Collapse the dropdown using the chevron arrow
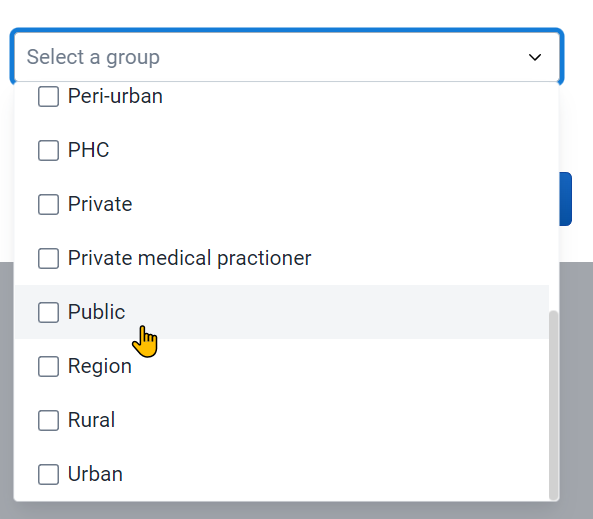This screenshot has width=593, height=519. coord(535,57)
